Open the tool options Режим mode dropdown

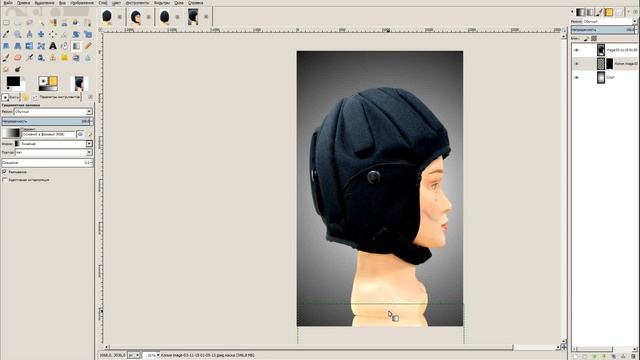coord(53,111)
